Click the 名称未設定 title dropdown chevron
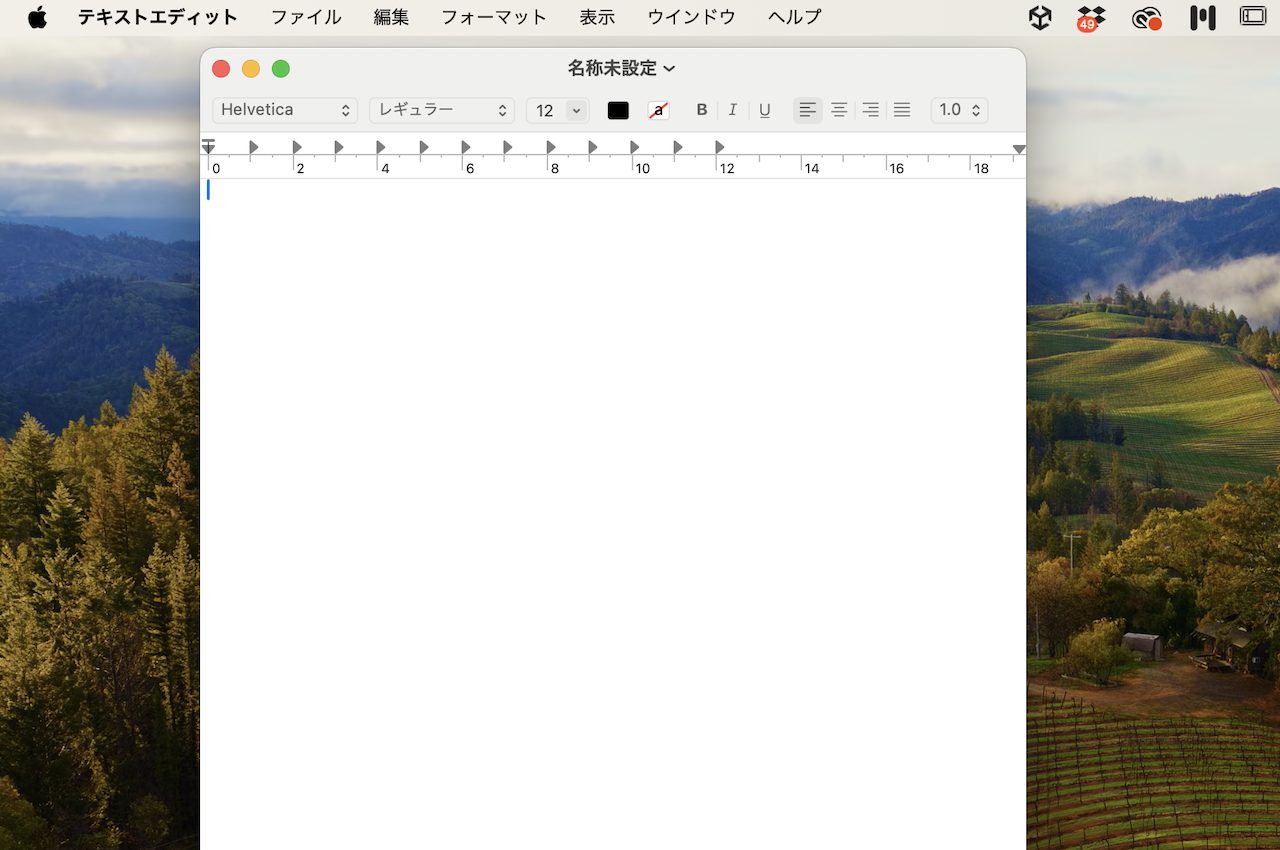Image resolution: width=1280 pixels, height=850 pixels. (x=670, y=69)
